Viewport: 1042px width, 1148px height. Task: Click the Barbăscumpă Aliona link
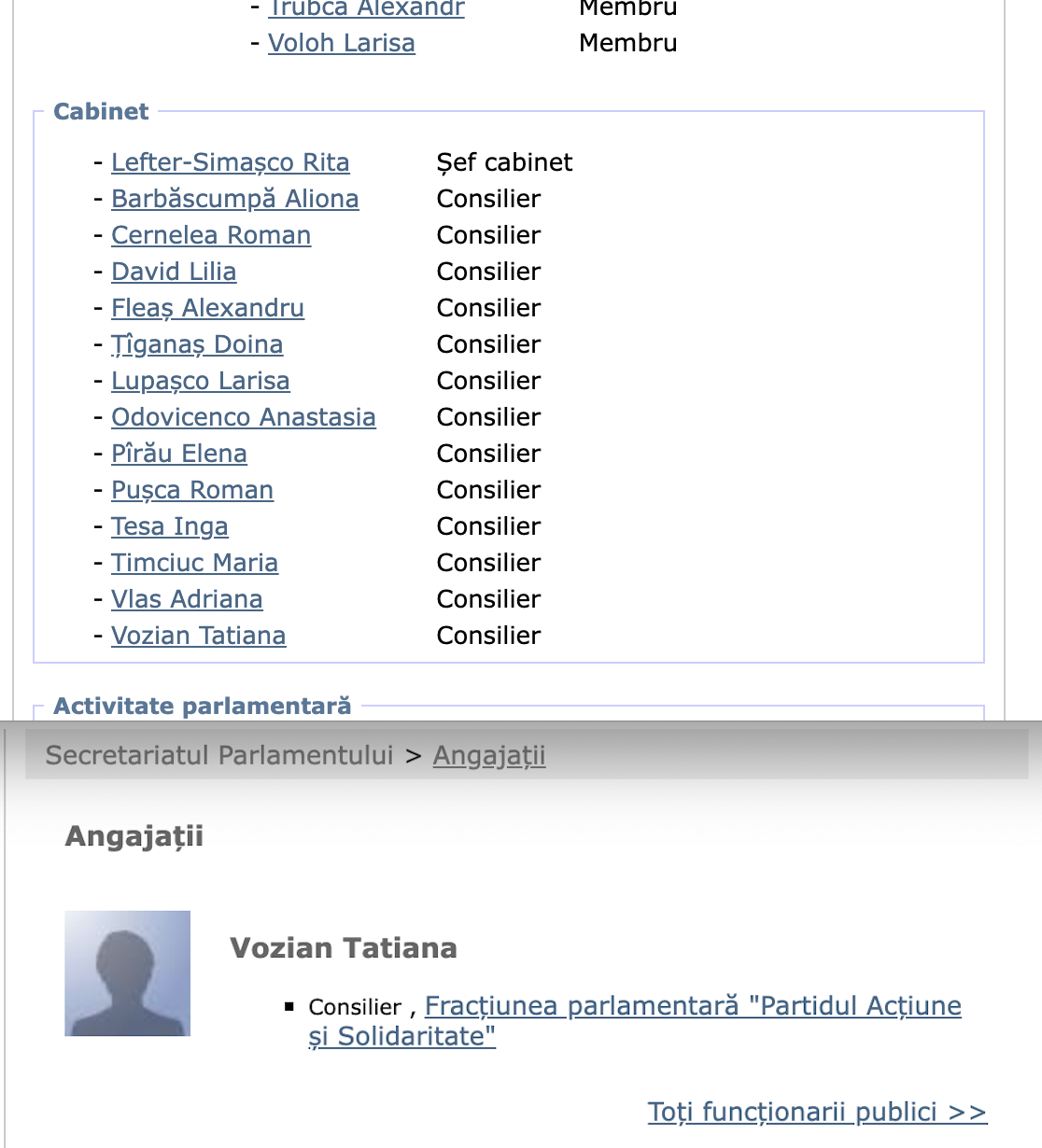coord(234,199)
